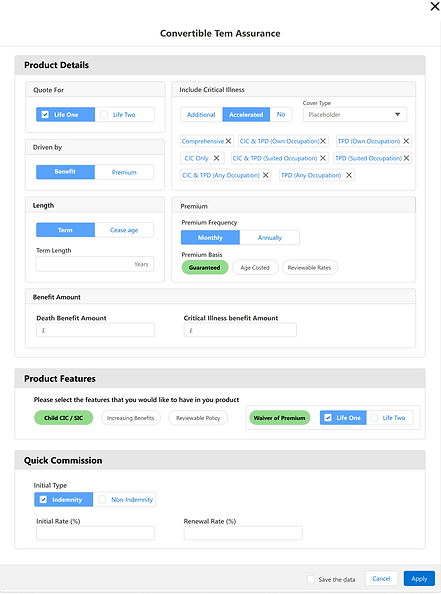This screenshot has height=594, width=441.
Task: Tick the Life Two checkbox in Quote For
Action: tap(104, 114)
